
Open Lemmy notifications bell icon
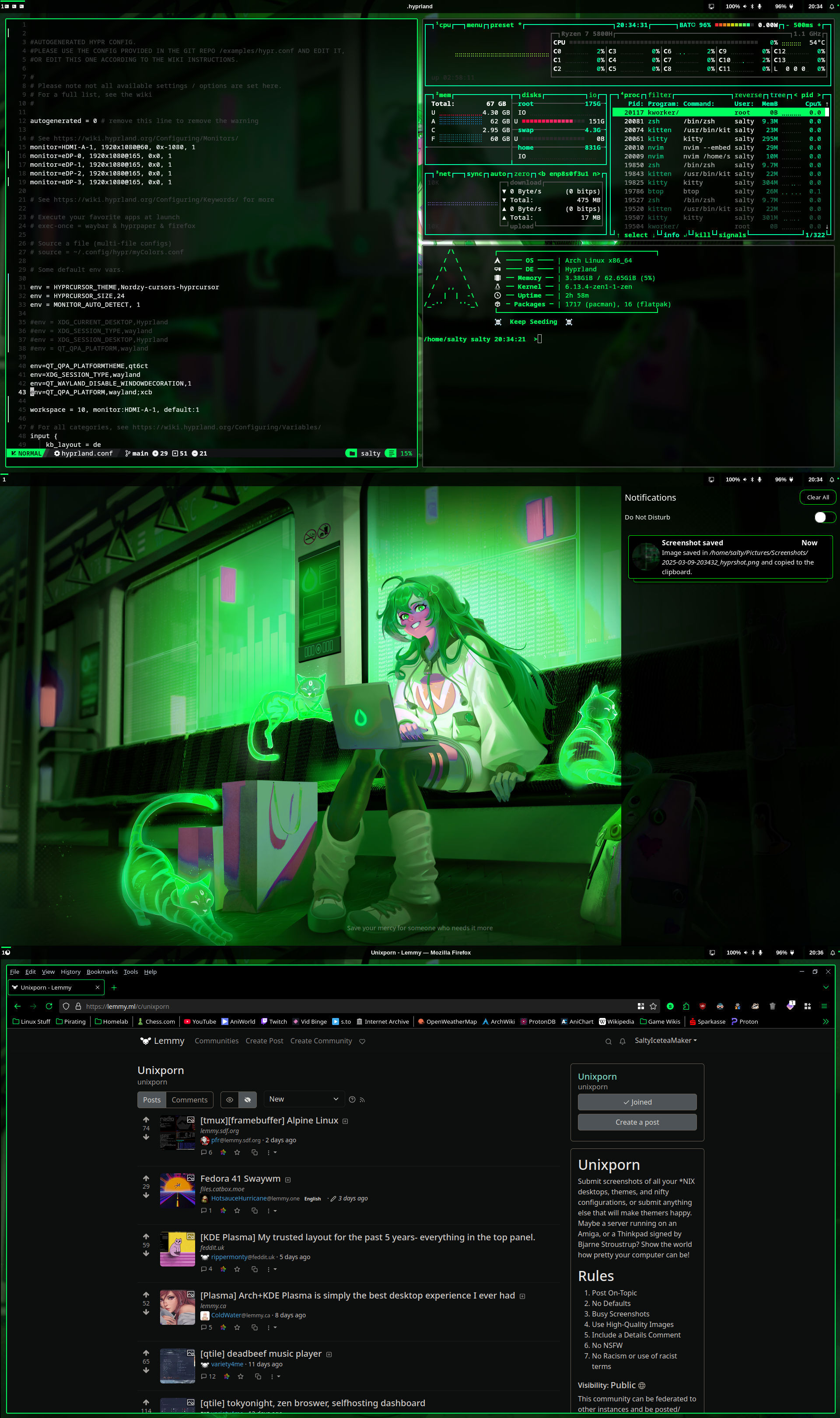click(x=623, y=1041)
